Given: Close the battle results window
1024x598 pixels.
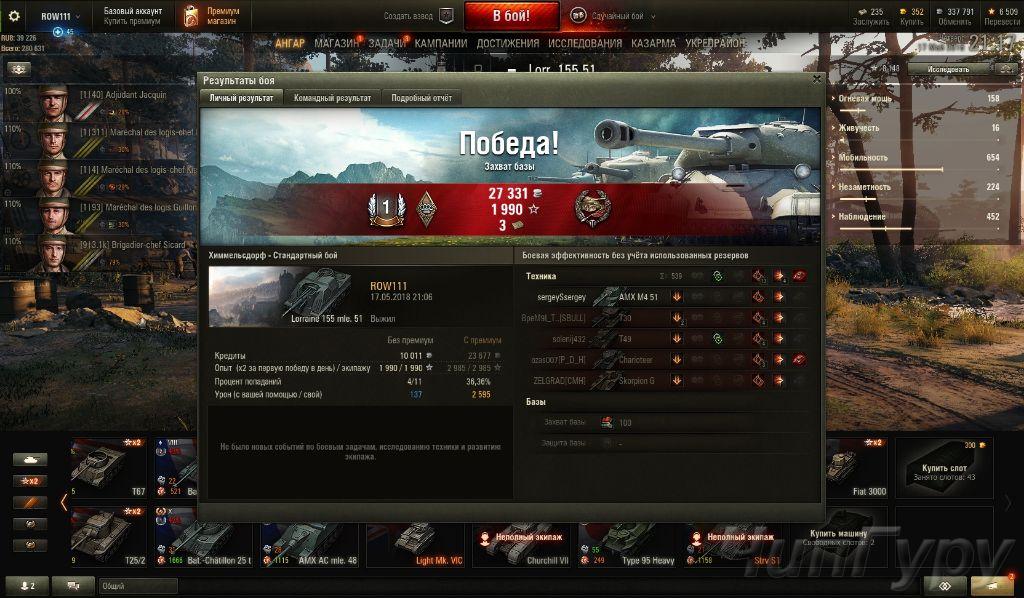Looking at the screenshot, I should 816,79.
